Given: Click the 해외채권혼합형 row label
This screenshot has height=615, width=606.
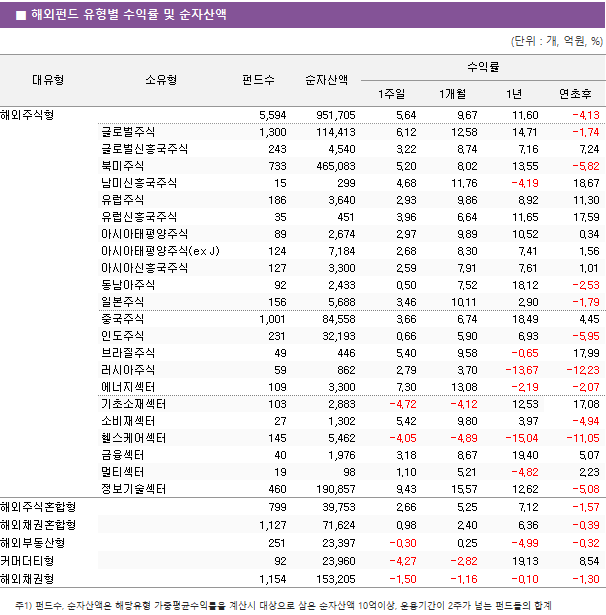Looking at the screenshot, I should pos(38,525).
